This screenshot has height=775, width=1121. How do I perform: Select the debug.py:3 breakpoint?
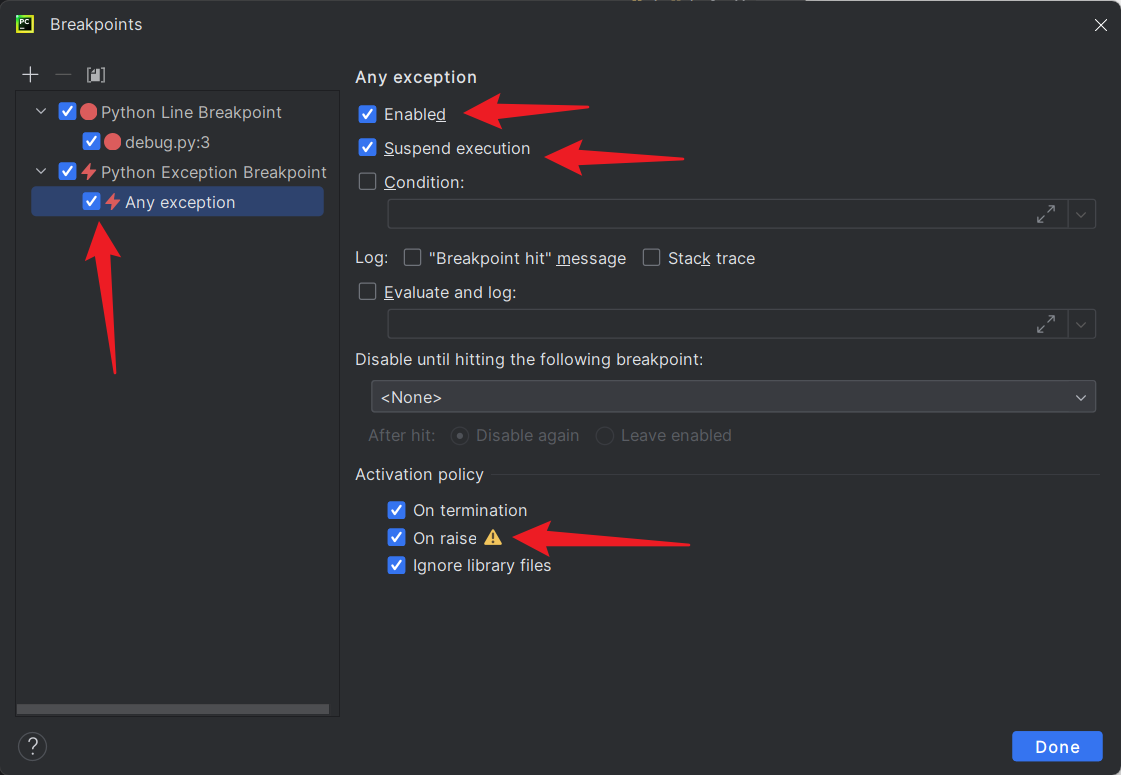click(x=167, y=142)
